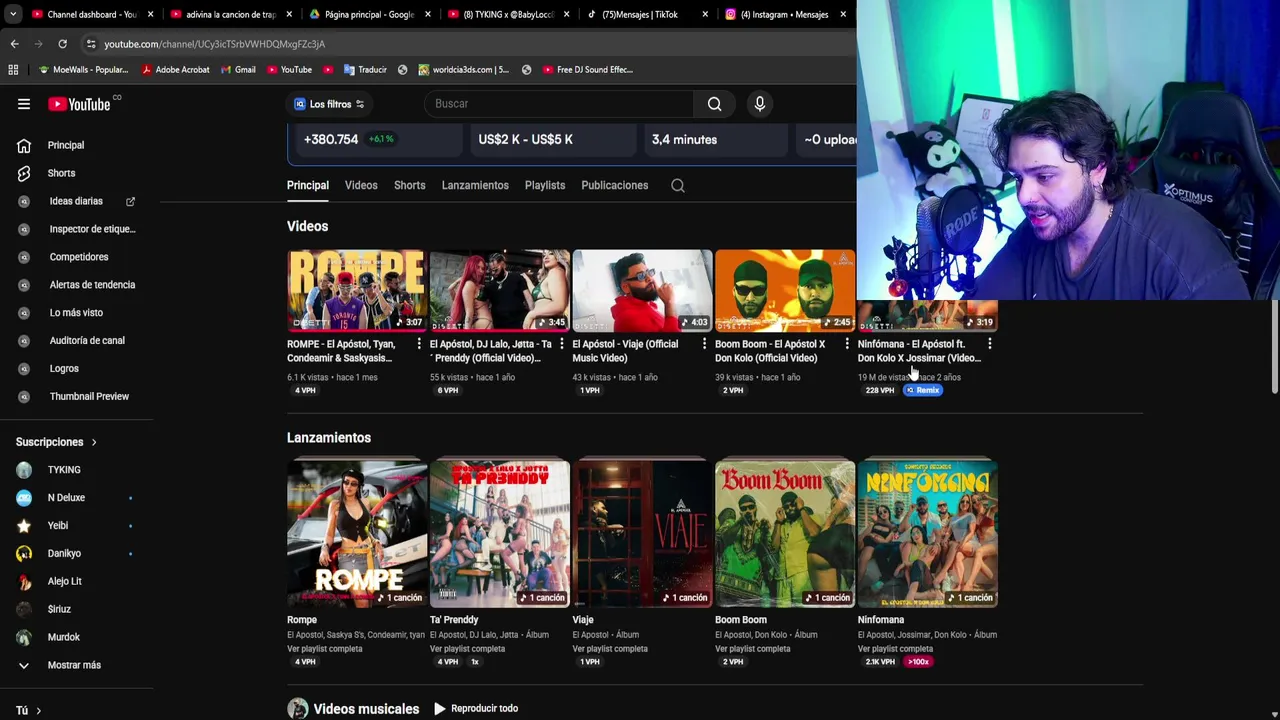Search within channel magnifier icon
The width and height of the screenshot is (1280, 720).
coord(678,185)
